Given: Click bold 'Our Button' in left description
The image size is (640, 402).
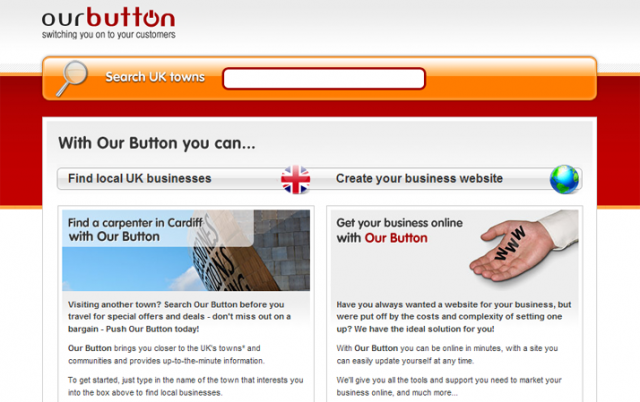Looking at the screenshot, I should pos(90,348).
